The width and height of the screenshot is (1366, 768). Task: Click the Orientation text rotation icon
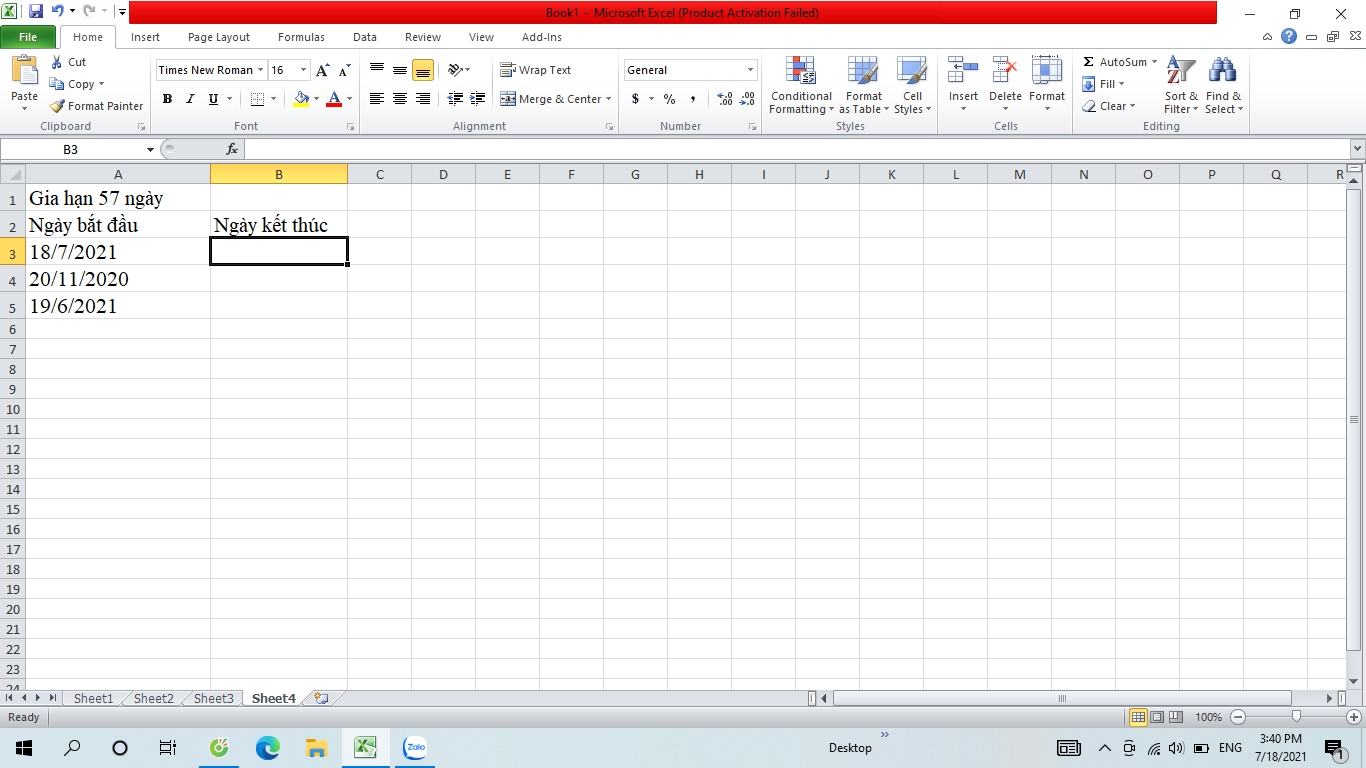click(x=455, y=70)
